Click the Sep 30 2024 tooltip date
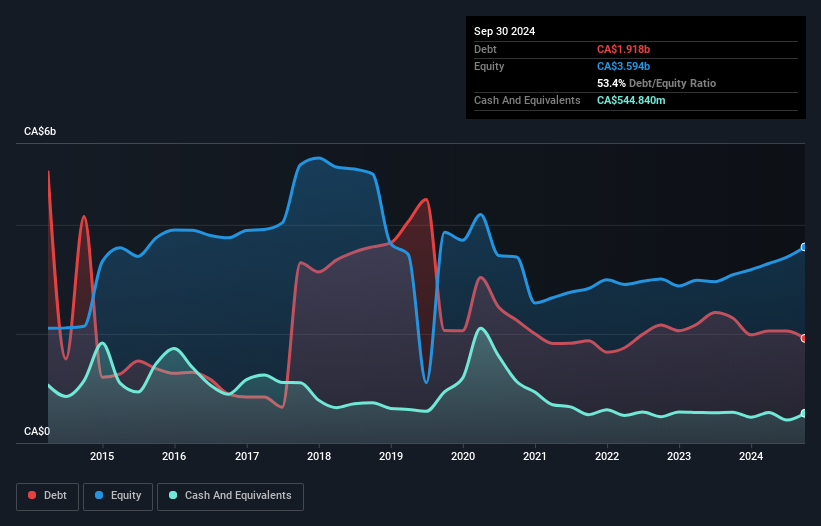The width and height of the screenshot is (821, 526). [504, 31]
